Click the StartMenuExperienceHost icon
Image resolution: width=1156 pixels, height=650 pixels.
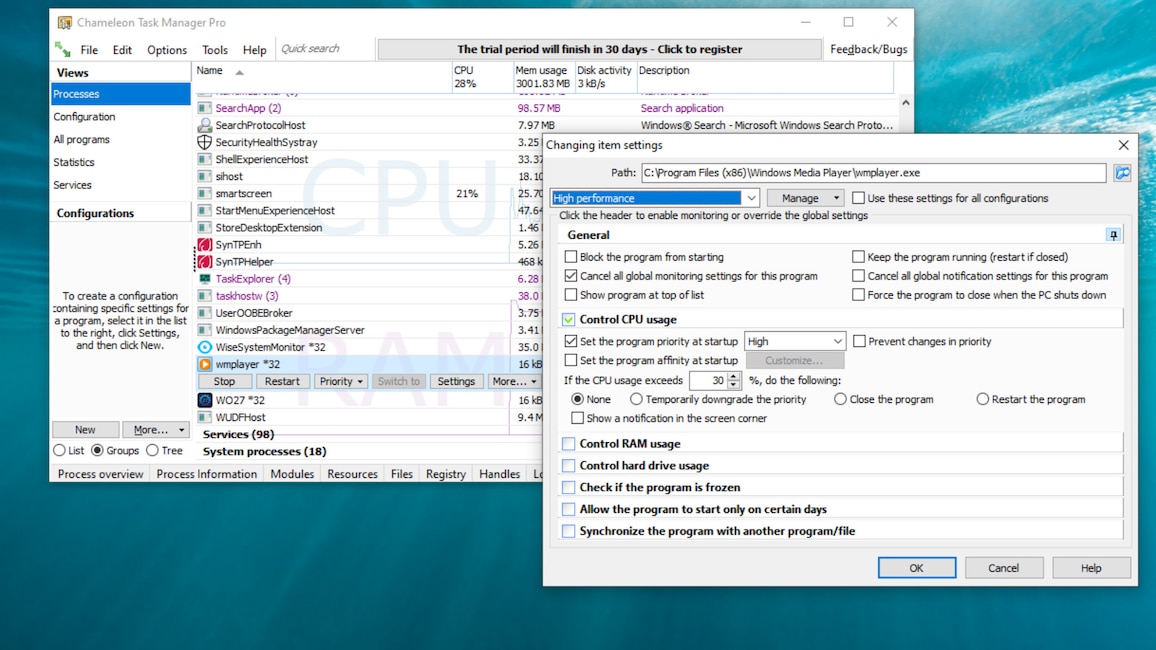(x=205, y=211)
